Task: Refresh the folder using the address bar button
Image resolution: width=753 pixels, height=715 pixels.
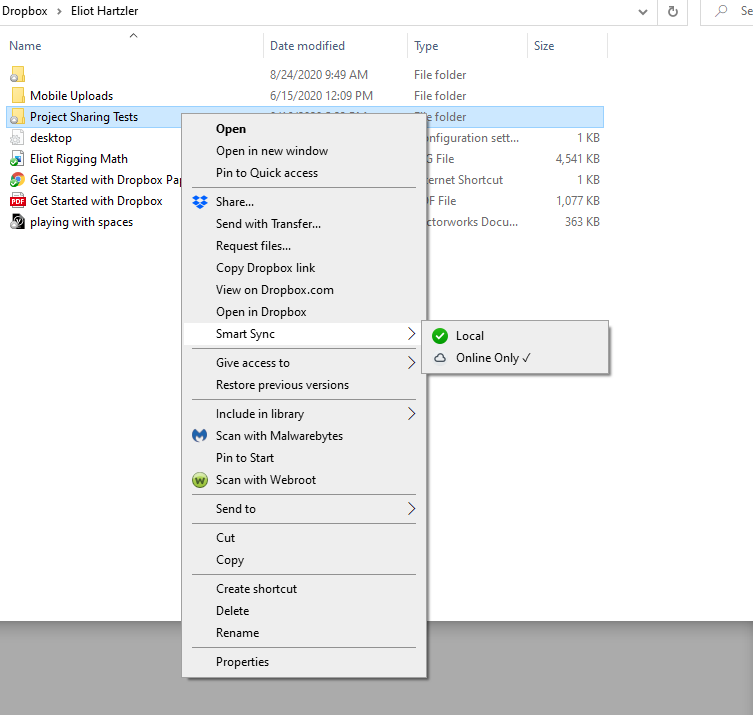Action: click(x=673, y=11)
